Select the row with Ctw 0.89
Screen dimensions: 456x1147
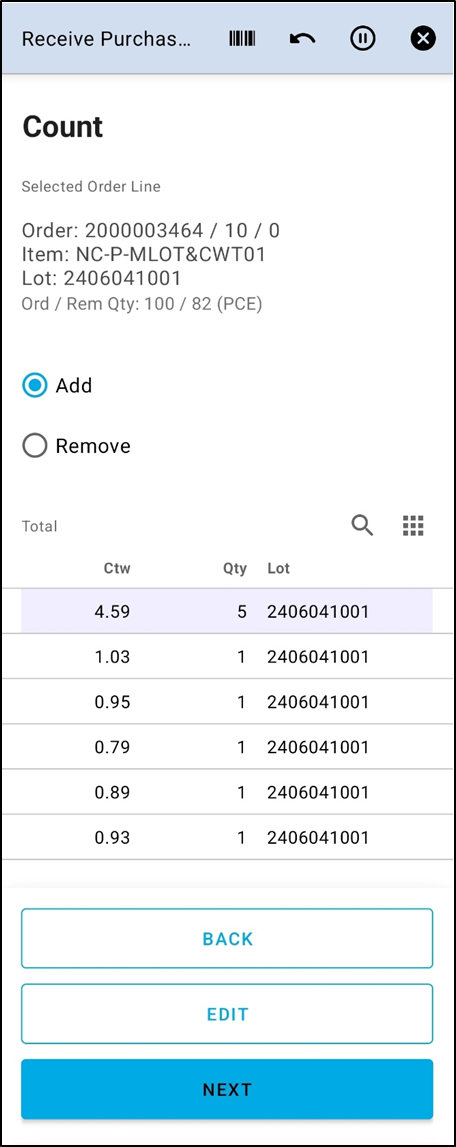(227, 792)
